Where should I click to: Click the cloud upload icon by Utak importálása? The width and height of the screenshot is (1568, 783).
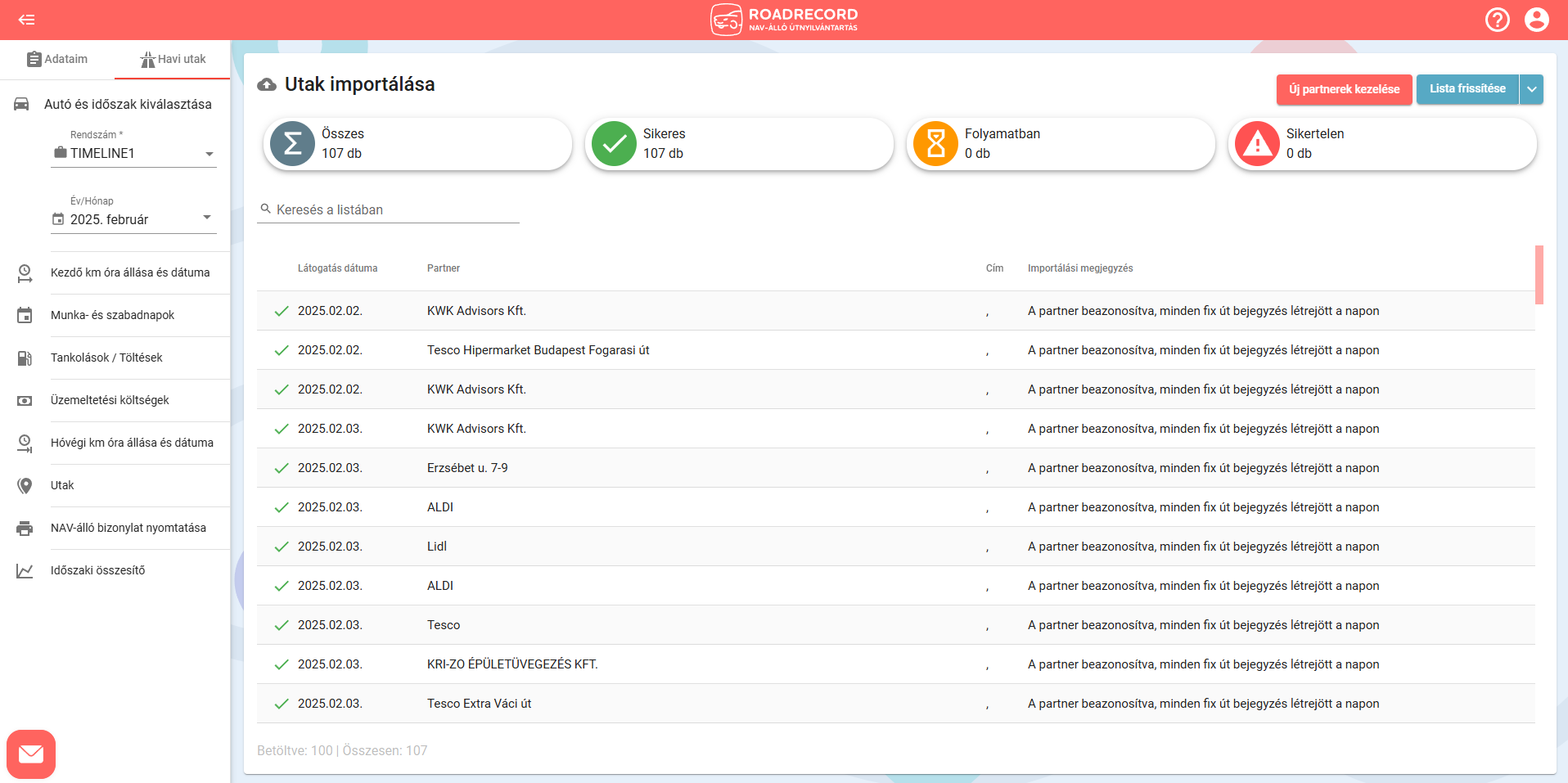[x=267, y=84]
